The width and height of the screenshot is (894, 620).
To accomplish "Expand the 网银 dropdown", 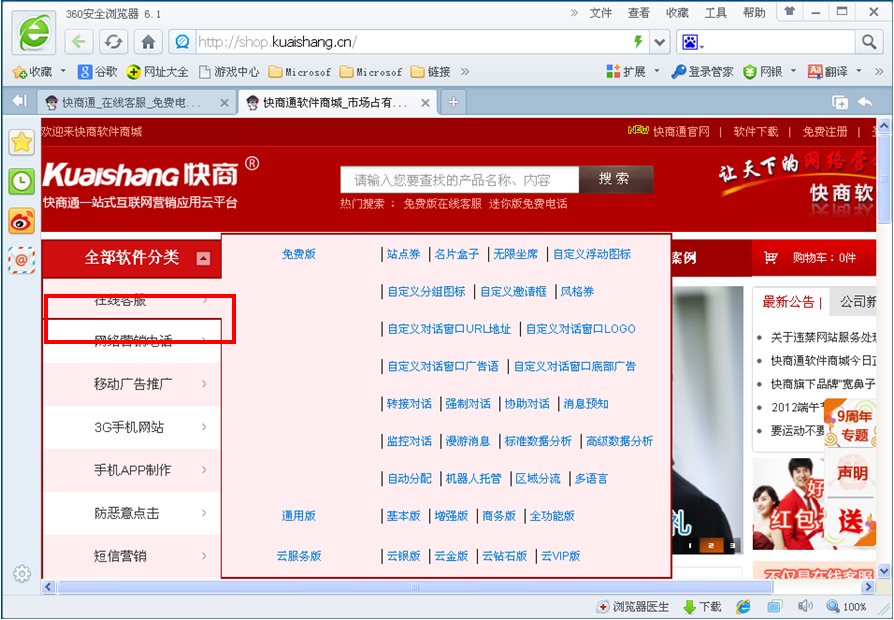I will 794,71.
